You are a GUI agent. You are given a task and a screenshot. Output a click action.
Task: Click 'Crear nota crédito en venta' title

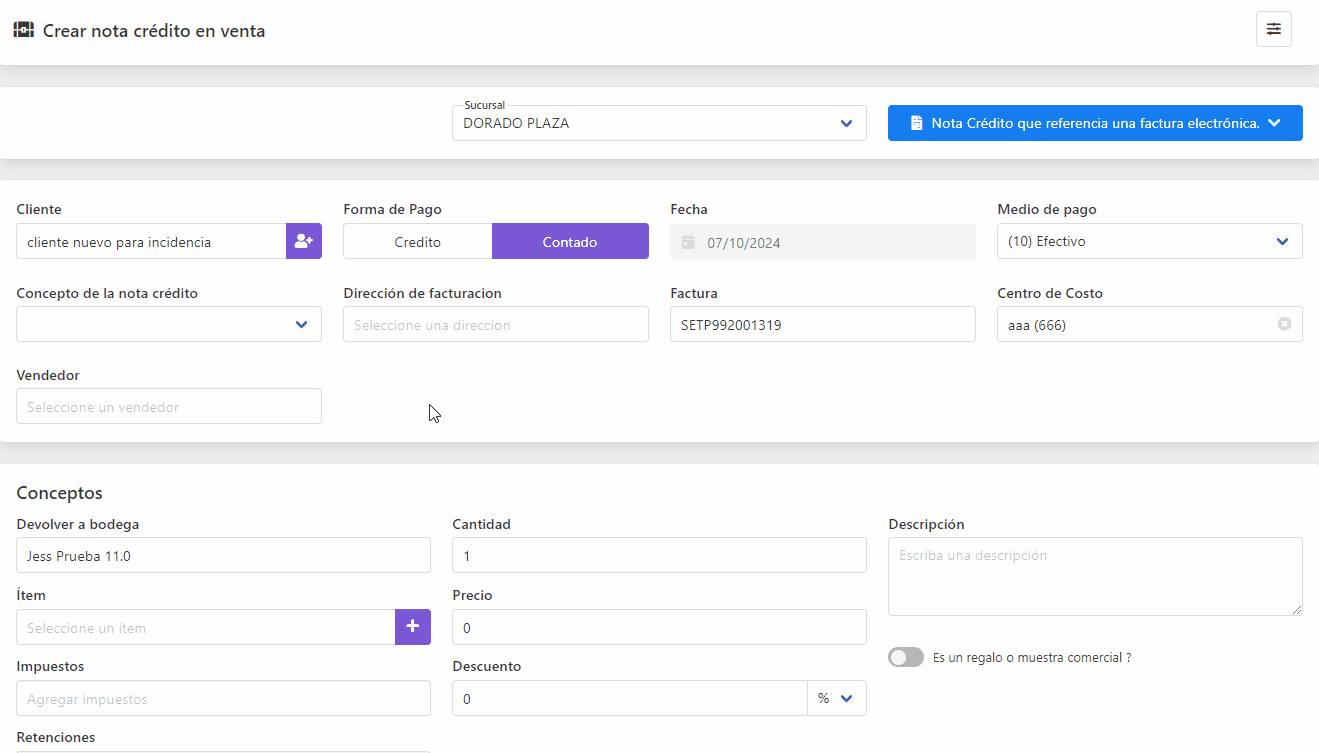154,31
